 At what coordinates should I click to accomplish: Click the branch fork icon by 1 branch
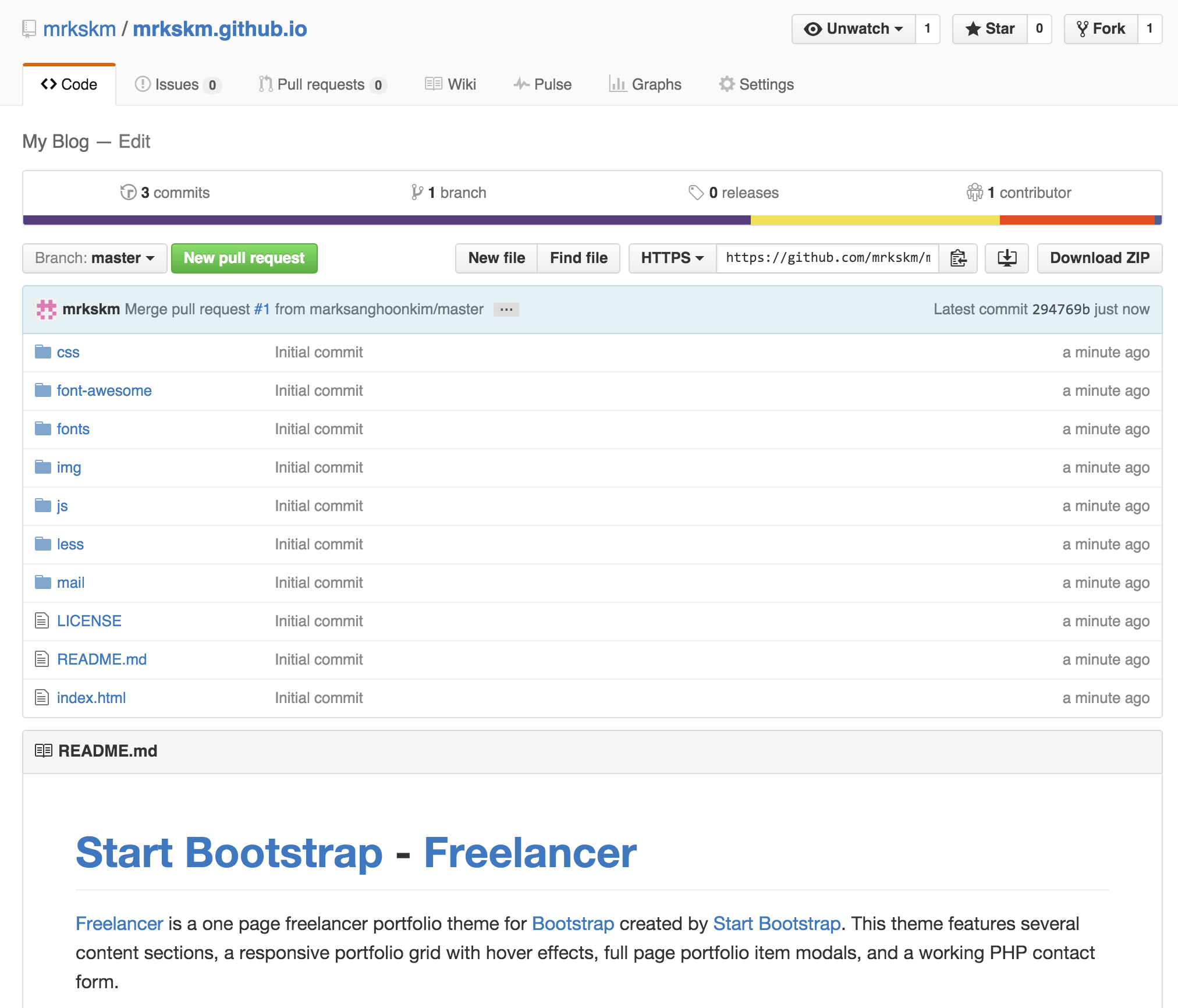pyautogui.click(x=417, y=192)
